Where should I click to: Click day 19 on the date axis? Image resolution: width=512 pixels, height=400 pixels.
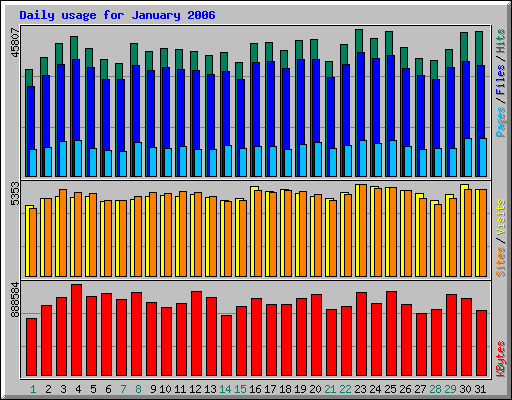pos(300,389)
